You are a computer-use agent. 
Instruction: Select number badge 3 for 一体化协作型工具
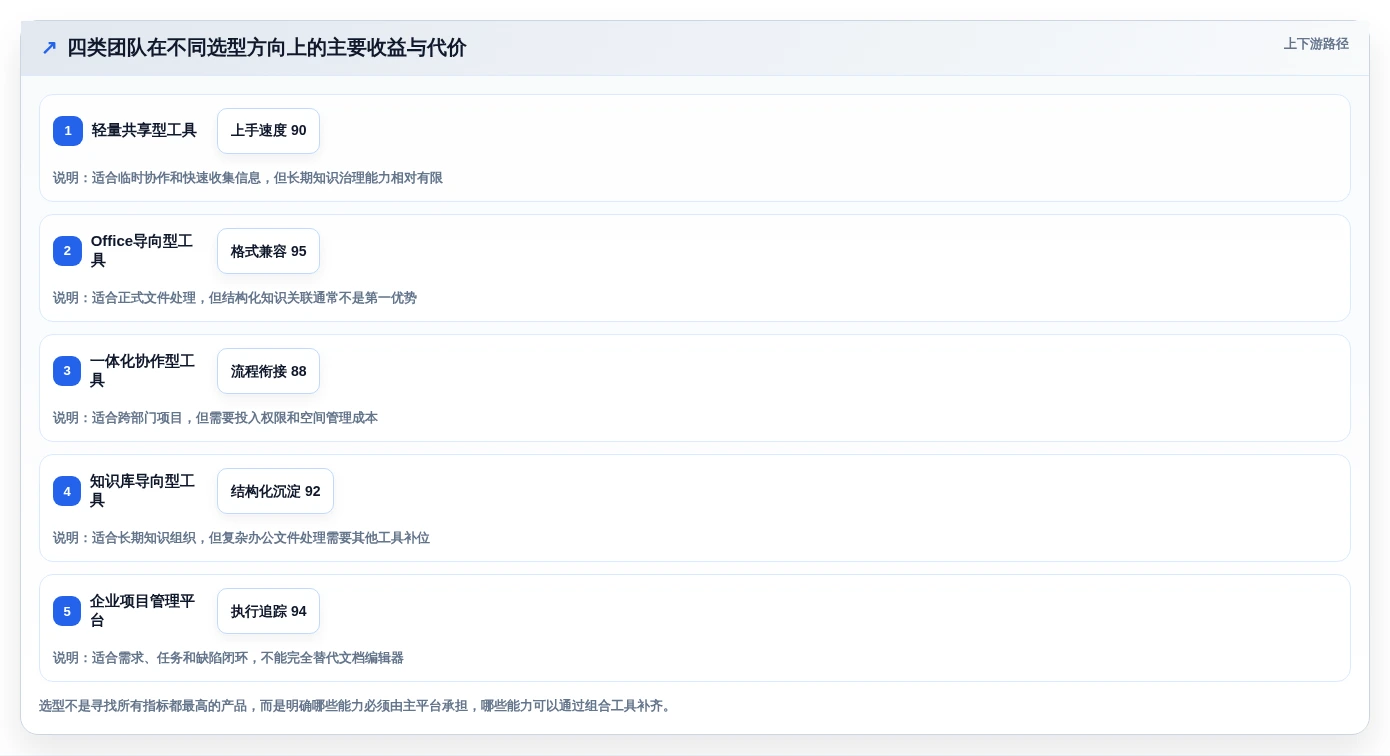pos(67,371)
